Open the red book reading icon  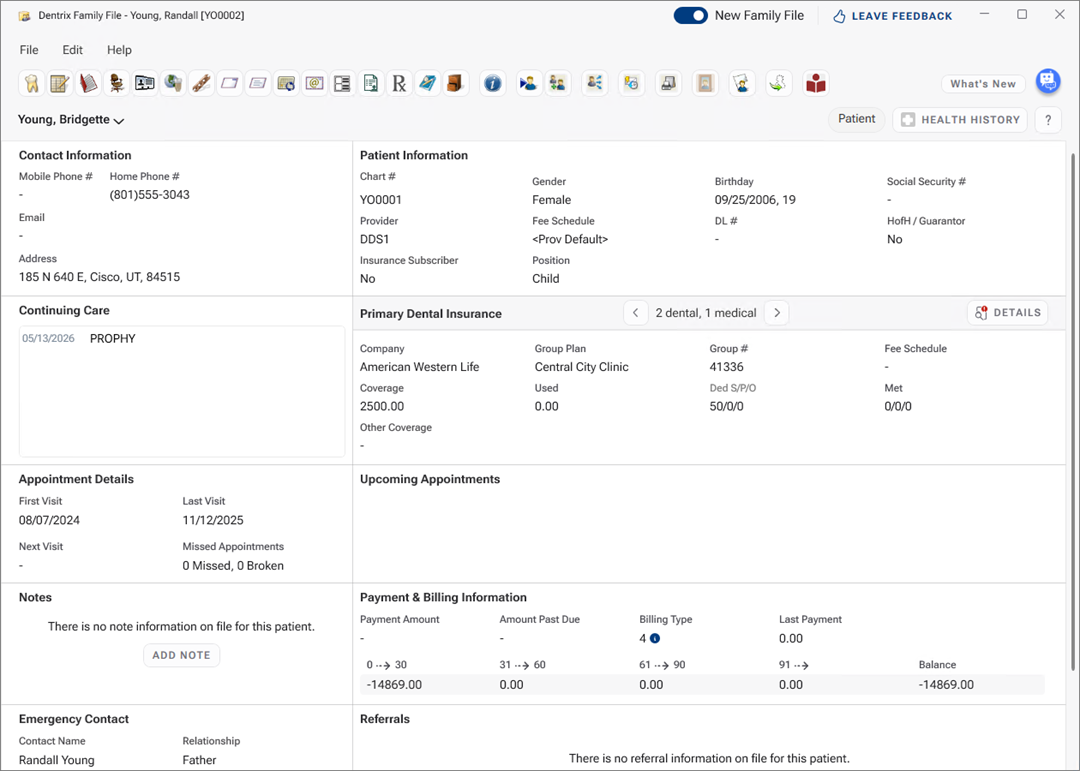click(x=816, y=84)
